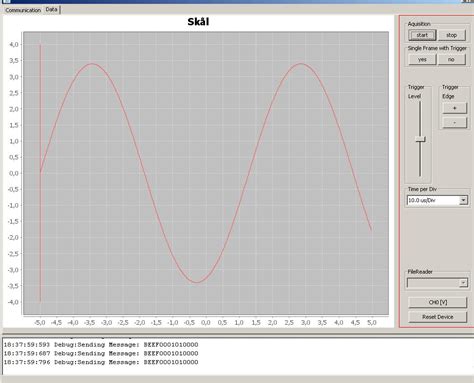Click the 3,5 y-axis label
This screenshot has width=474, height=383.
tap(14, 61)
